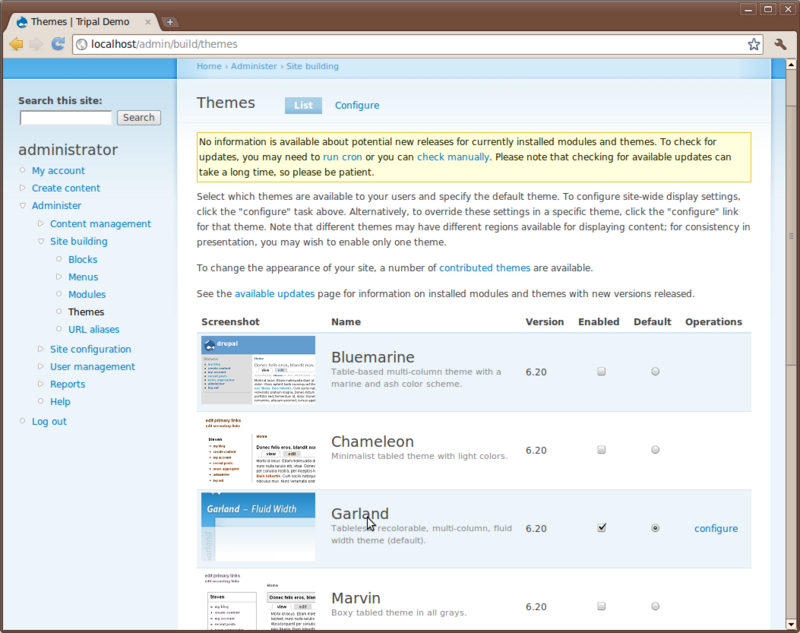Open the available updates link
800x633 pixels.
click(x=274, y=294)
